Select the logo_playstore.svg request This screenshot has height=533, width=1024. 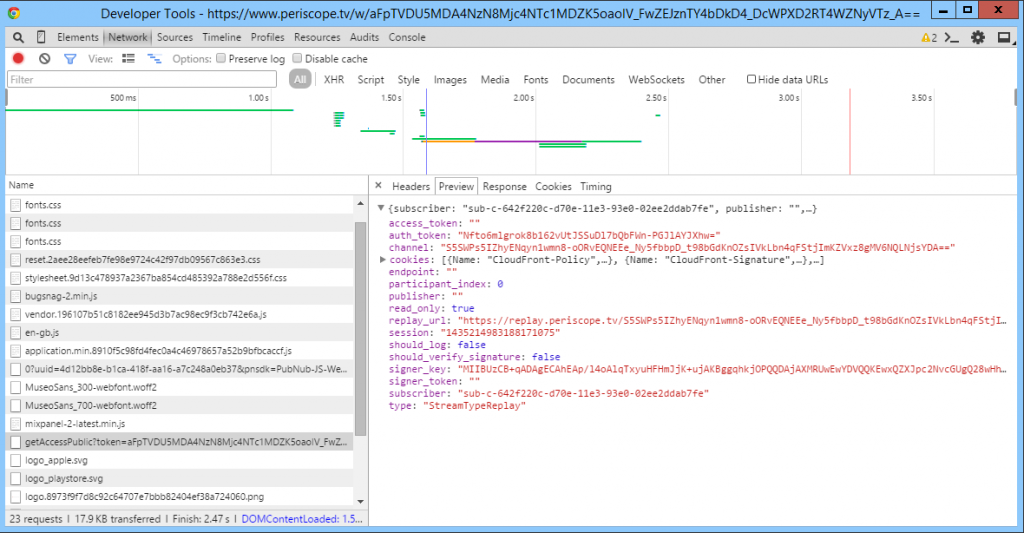coord(180,479)
